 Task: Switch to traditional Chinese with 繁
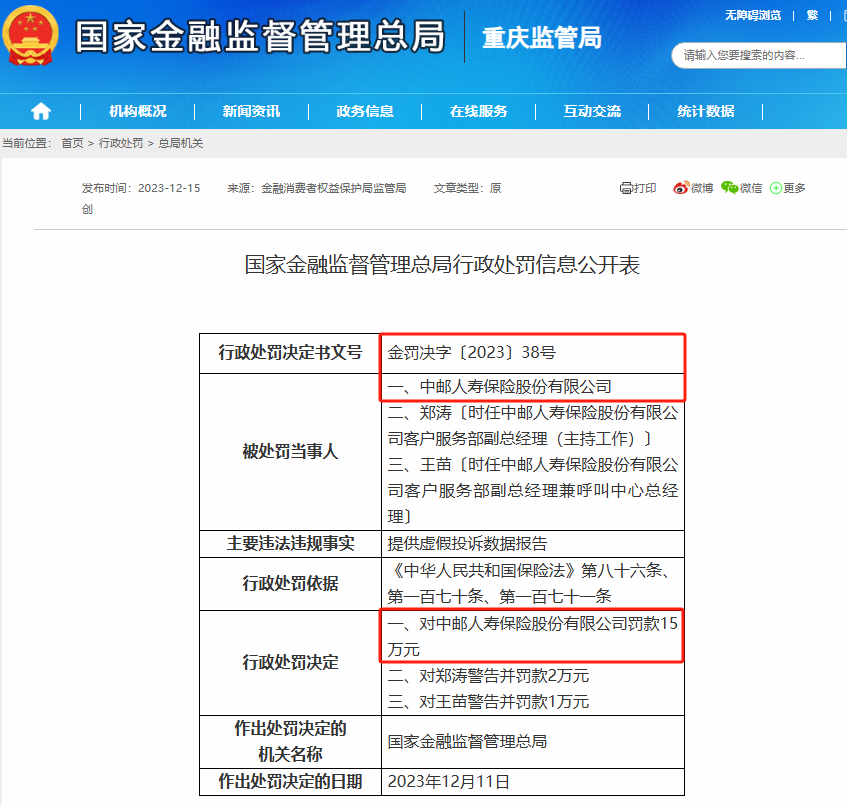click(812, 15)
